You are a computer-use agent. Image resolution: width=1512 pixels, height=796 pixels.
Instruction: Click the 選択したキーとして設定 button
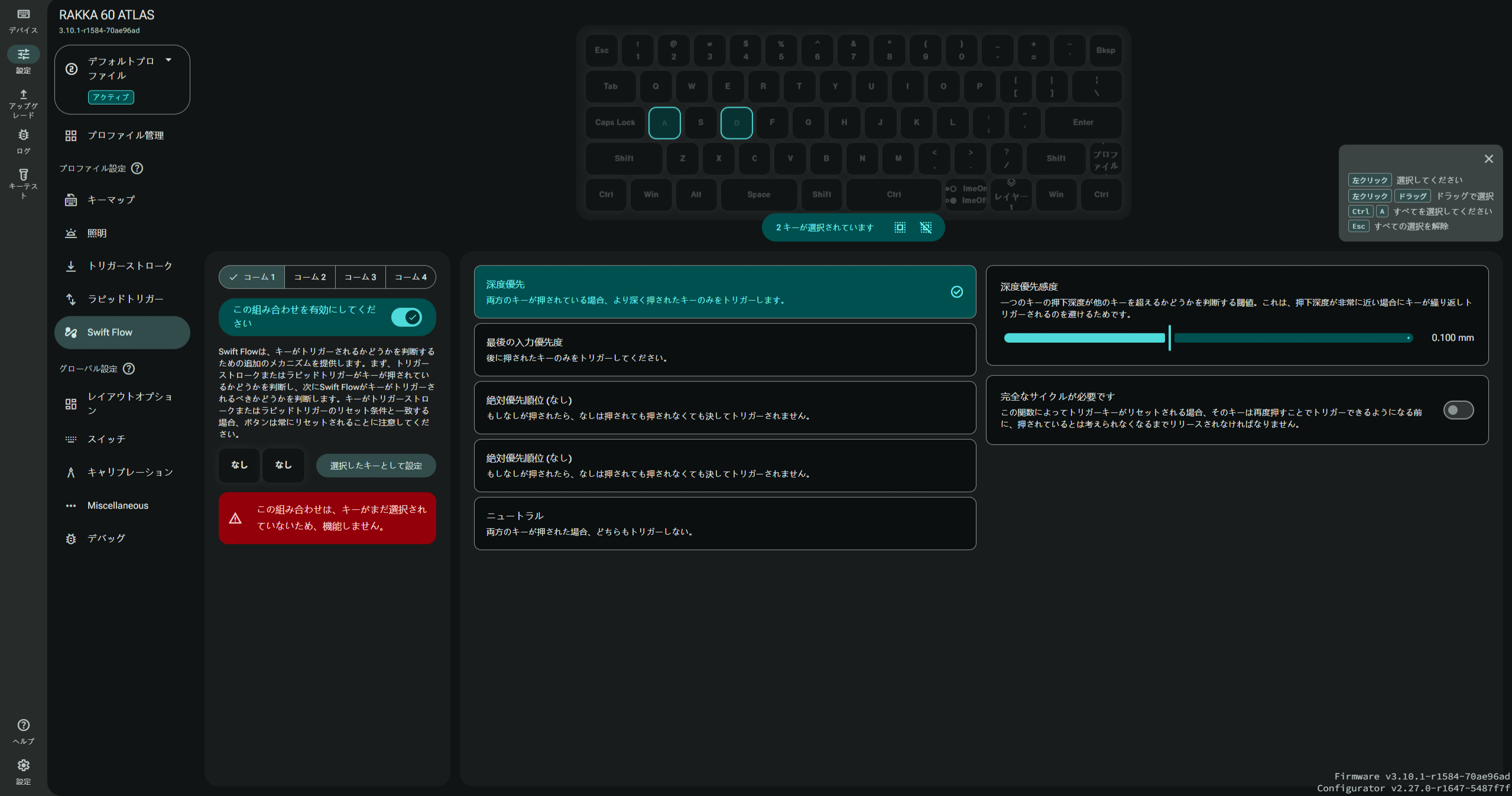tap(376, 466)
